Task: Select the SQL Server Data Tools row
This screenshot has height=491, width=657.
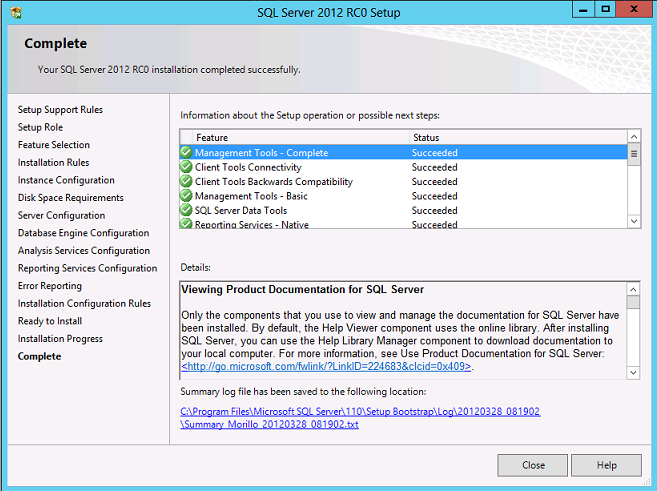Action: 404,210
